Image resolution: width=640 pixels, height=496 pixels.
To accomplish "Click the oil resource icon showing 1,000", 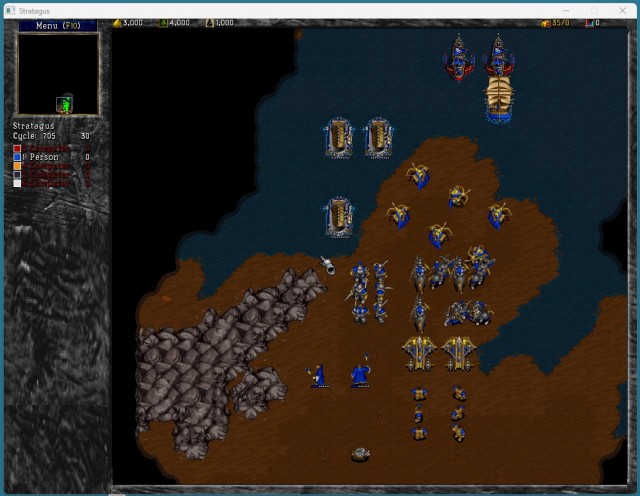I will (209, 23).
